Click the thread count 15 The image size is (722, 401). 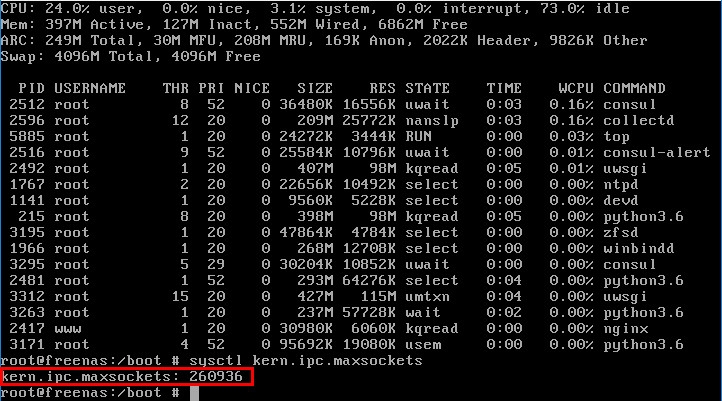point(180,296)
